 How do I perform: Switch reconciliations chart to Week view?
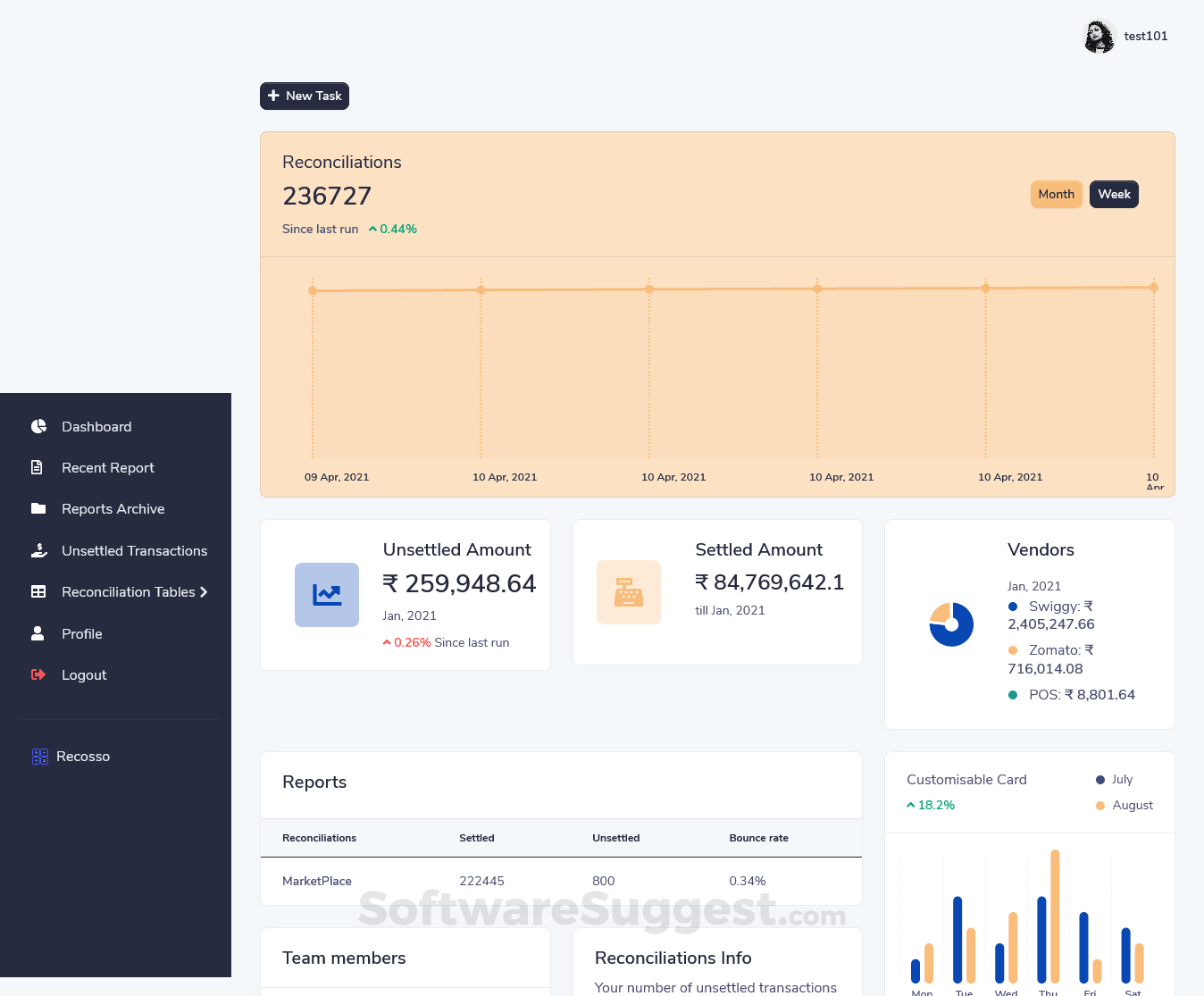click(1114, 195)
